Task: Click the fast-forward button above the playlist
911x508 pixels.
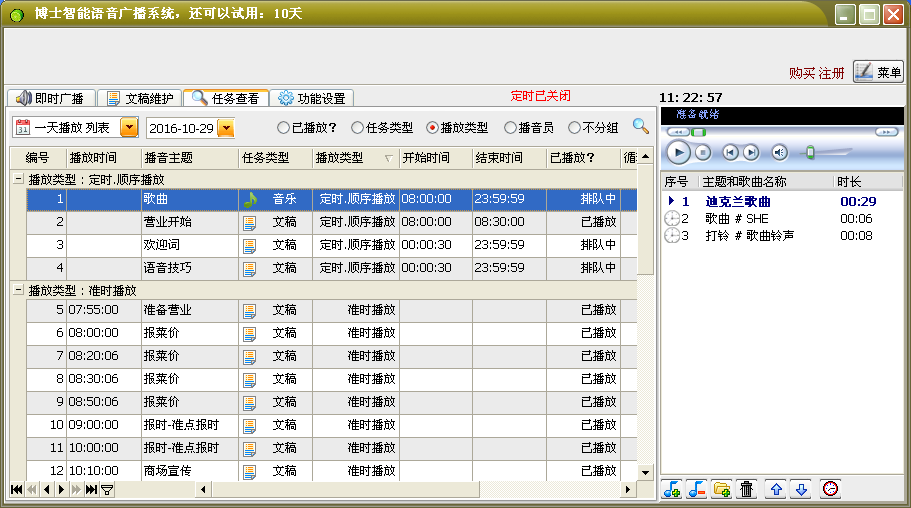Action: [x=886, y=132]
